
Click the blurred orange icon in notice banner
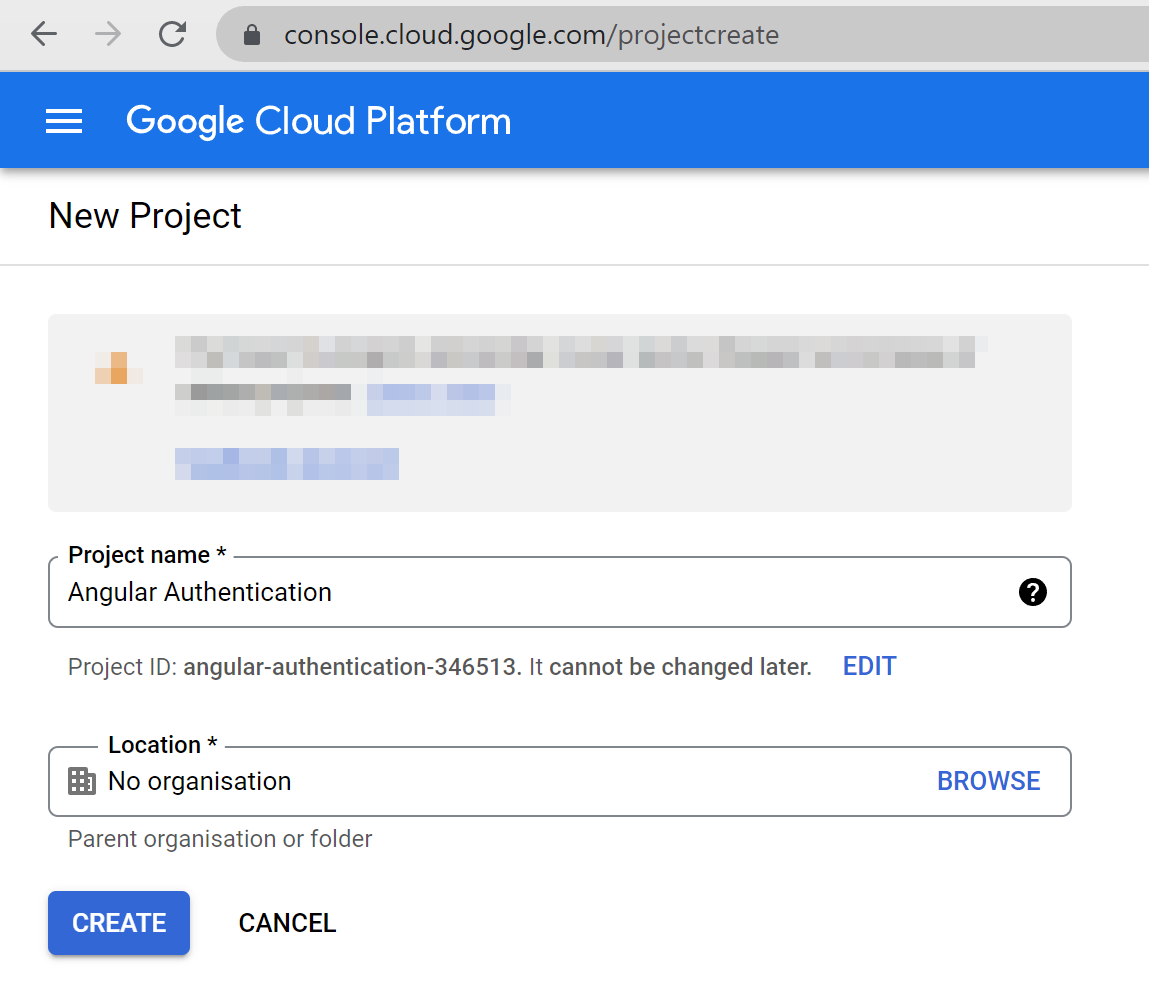(118, 368)
